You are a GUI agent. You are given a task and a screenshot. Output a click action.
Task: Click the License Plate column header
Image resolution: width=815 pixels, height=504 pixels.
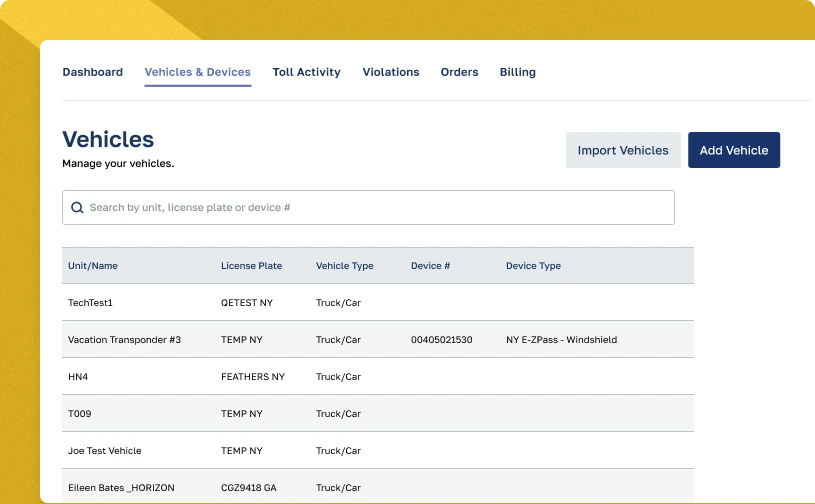pyautogui.click(x=251, y=266)
